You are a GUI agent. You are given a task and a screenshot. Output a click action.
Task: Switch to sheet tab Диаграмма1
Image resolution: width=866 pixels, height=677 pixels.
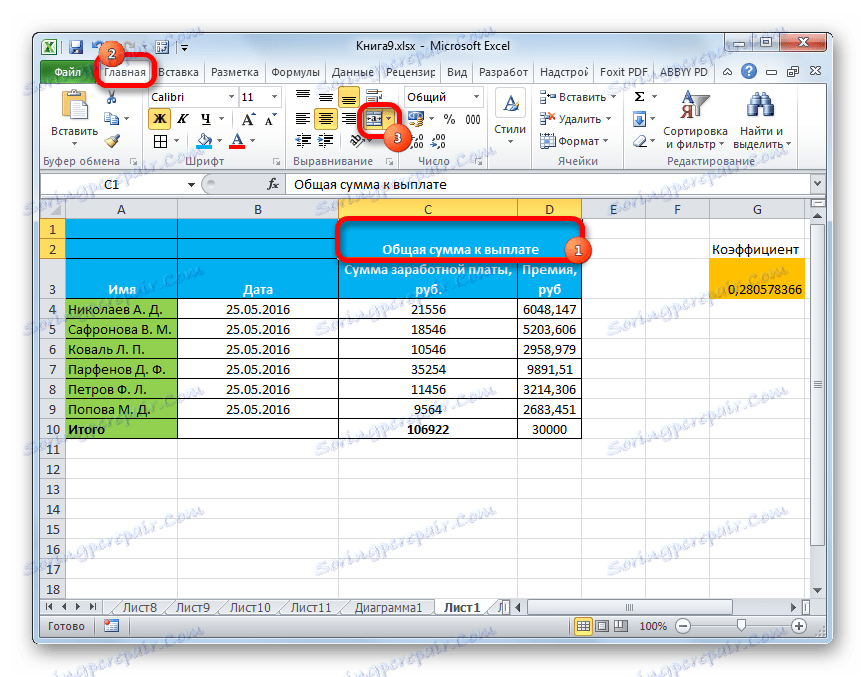pyautogui.click(x=388, y=607)
